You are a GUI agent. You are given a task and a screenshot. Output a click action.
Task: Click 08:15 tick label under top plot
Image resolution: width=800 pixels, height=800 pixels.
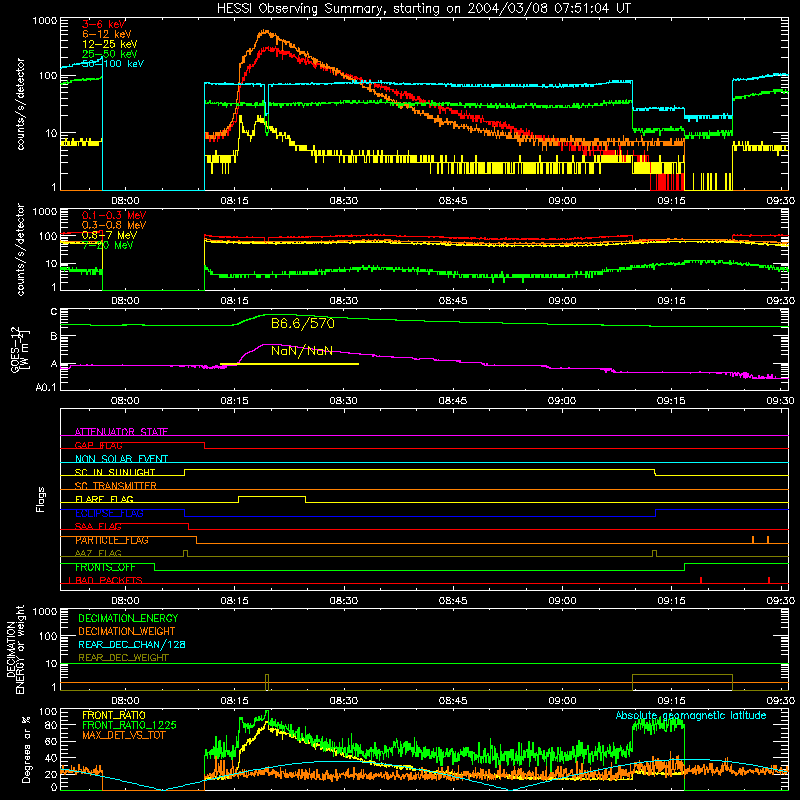pos(235,201)
